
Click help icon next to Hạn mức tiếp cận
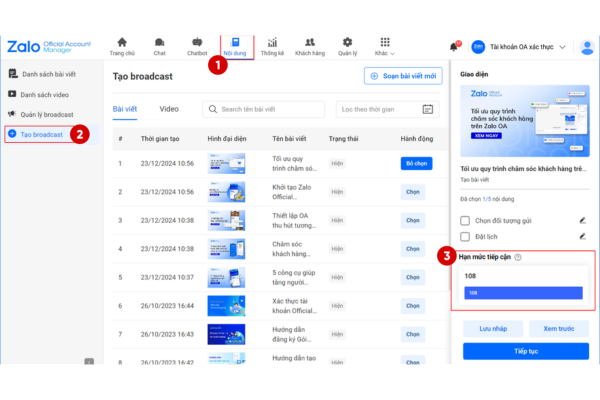coord(518,257)
